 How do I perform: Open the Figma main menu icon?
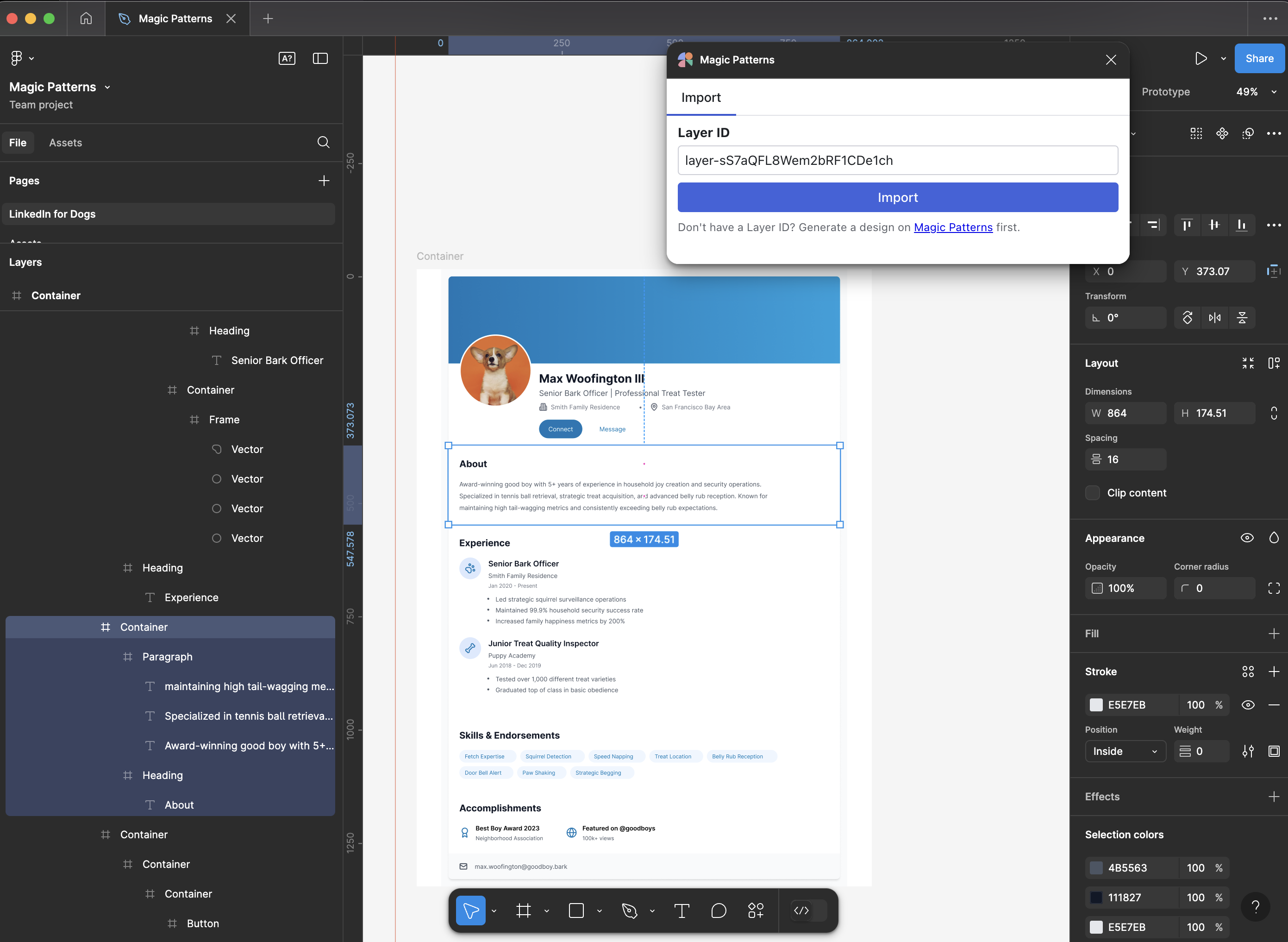click(17, 58)
